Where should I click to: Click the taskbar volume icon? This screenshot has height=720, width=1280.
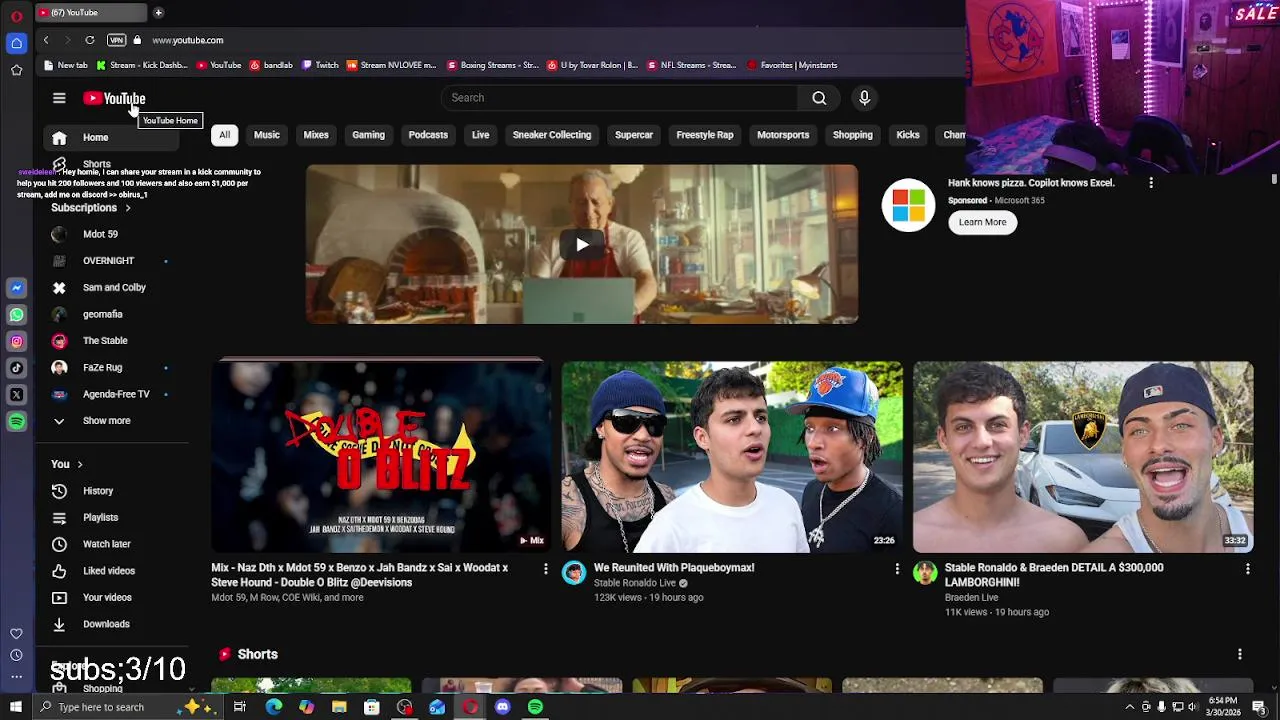tap(1193, 707)
